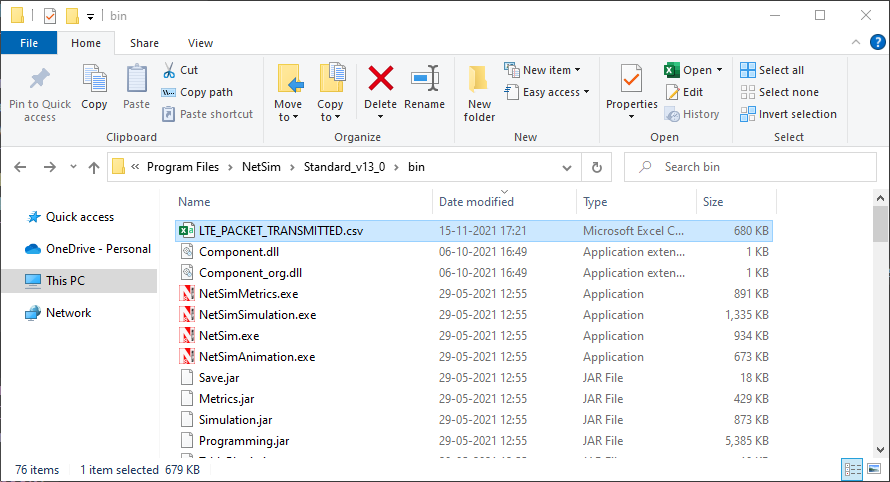Expand the address bar history dropdown
The width and height of the screenshot is (890, 482).
pos(566,167)
